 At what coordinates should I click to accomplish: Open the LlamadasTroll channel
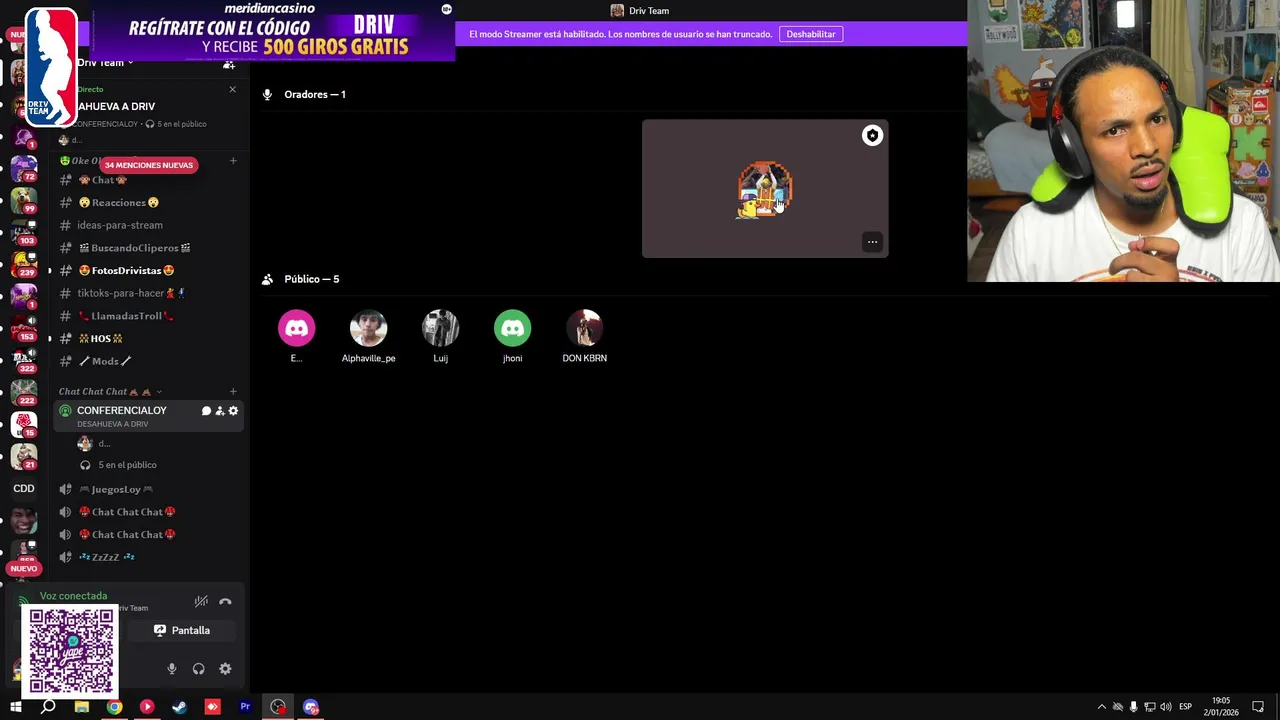pos(148,316)
